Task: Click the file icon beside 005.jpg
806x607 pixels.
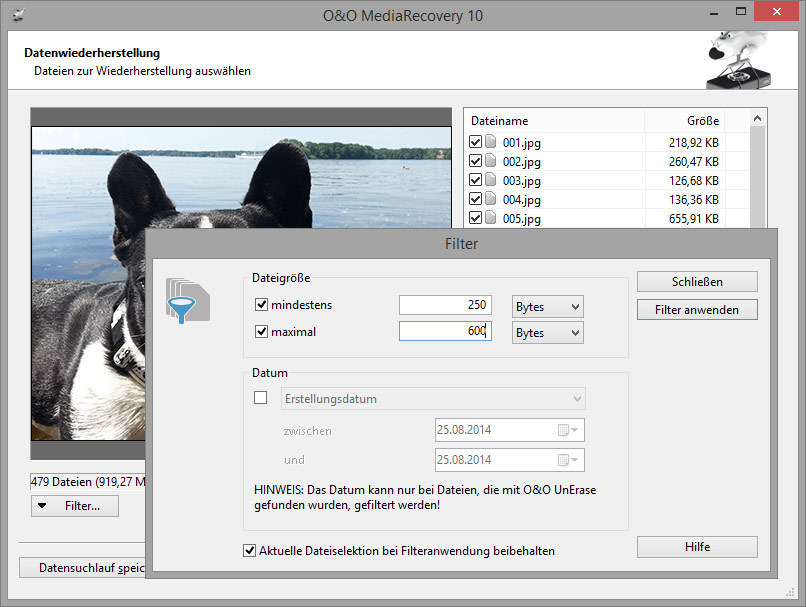Action: [x=491, y=218]
